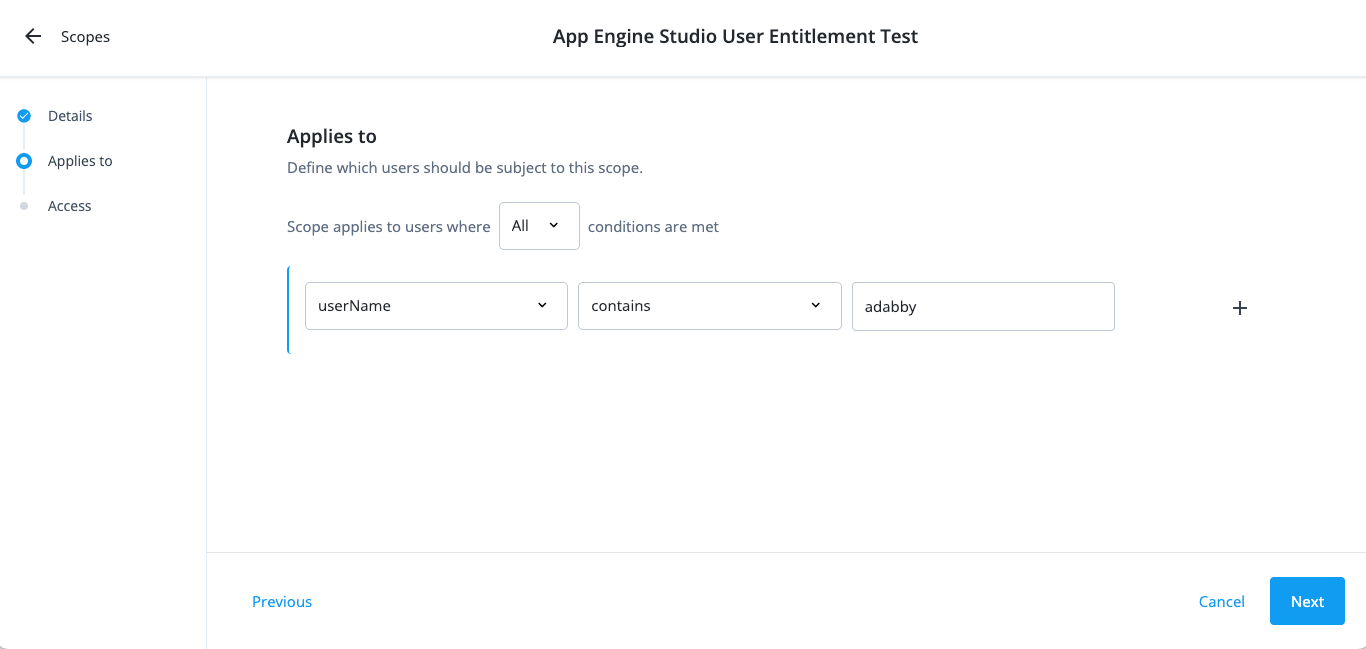The image size is (1366, 649).
Task: Open the contains operator dropdown
Action: tap(709, 305)
